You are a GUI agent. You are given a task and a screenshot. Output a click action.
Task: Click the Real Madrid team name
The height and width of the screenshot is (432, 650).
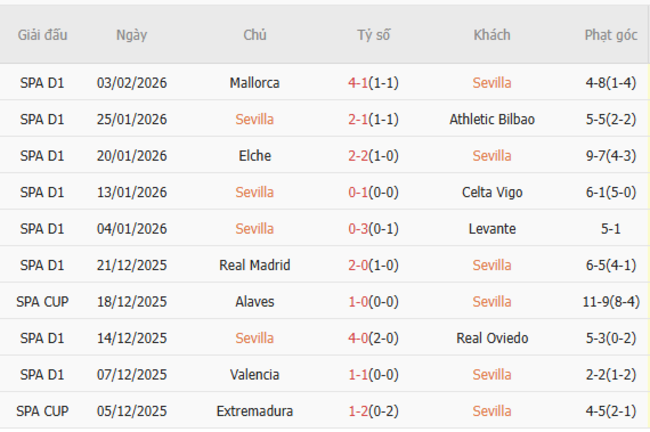coord(254,265)
